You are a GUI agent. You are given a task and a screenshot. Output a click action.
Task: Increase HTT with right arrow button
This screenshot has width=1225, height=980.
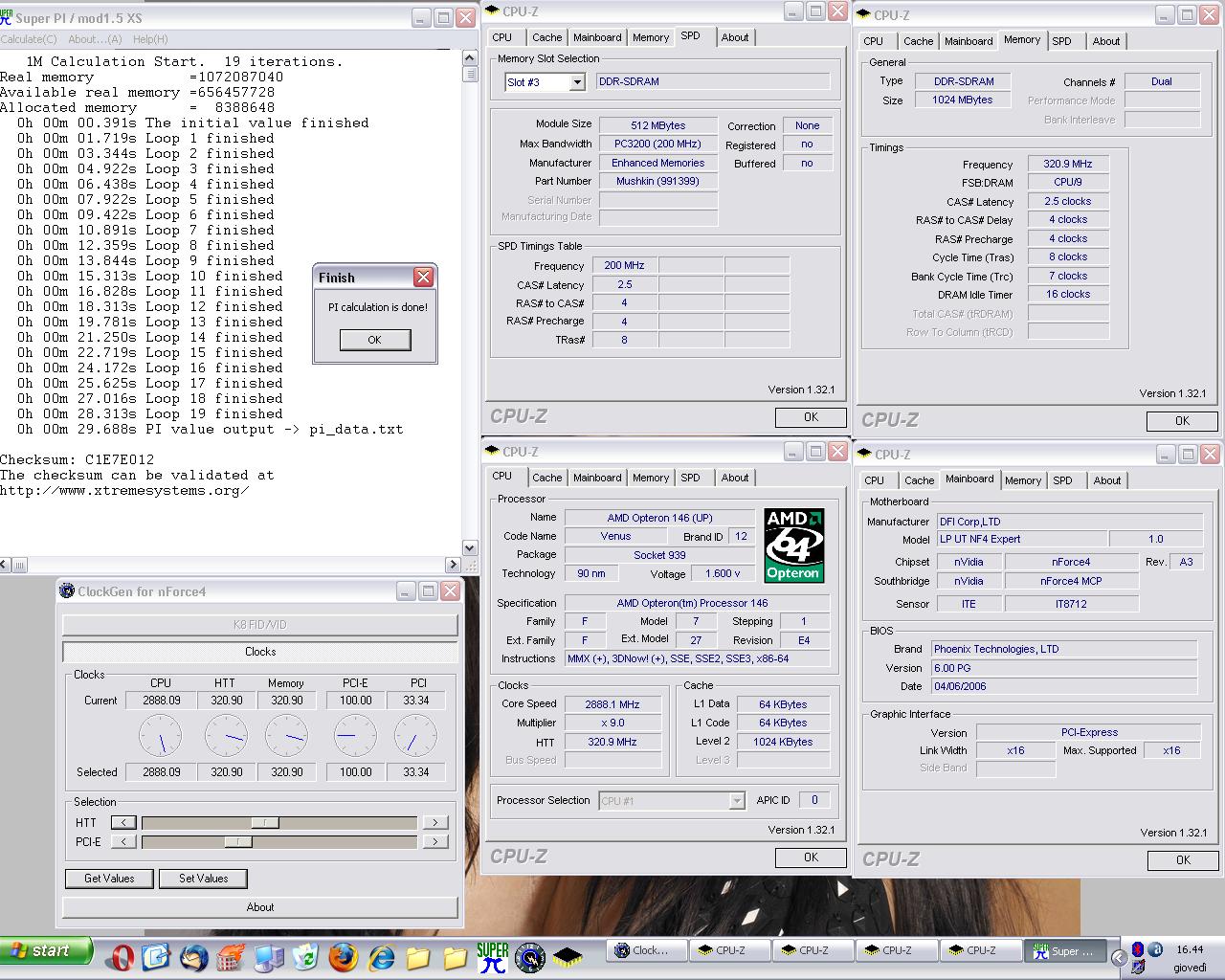[x=434, y=823]
